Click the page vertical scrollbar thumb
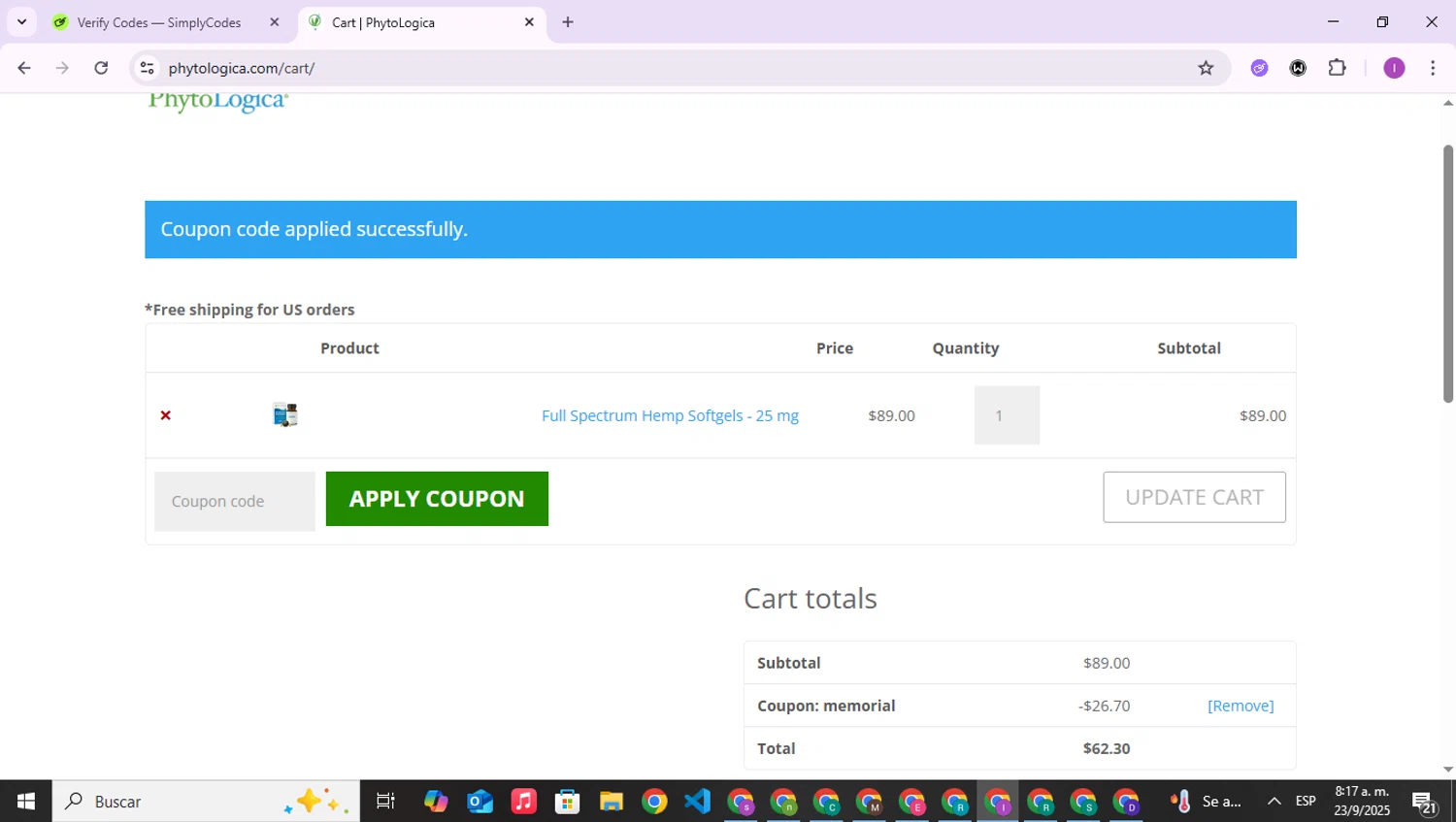Viewport: 1456px width, 822px height. (x=1448, y=274)
